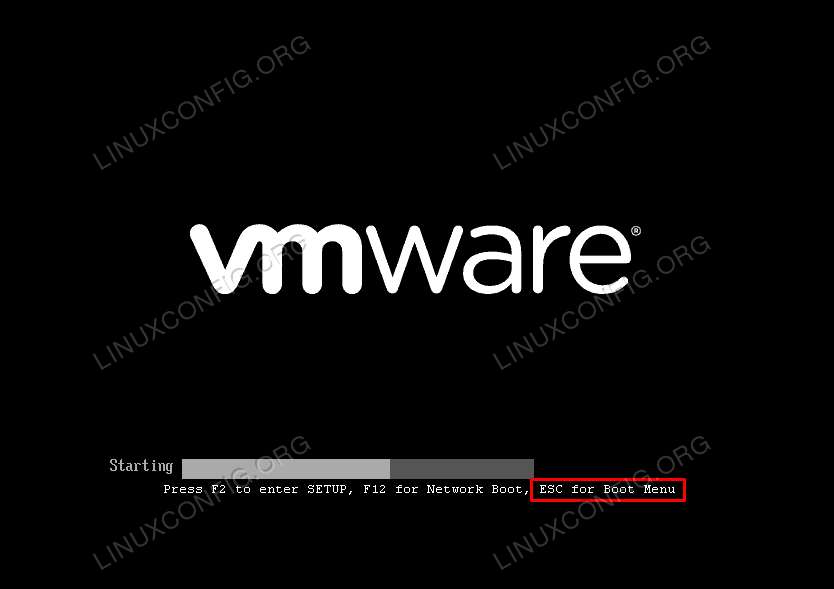
Task: Click the "ESC" text inside the red box
Action: pos(551,489)
